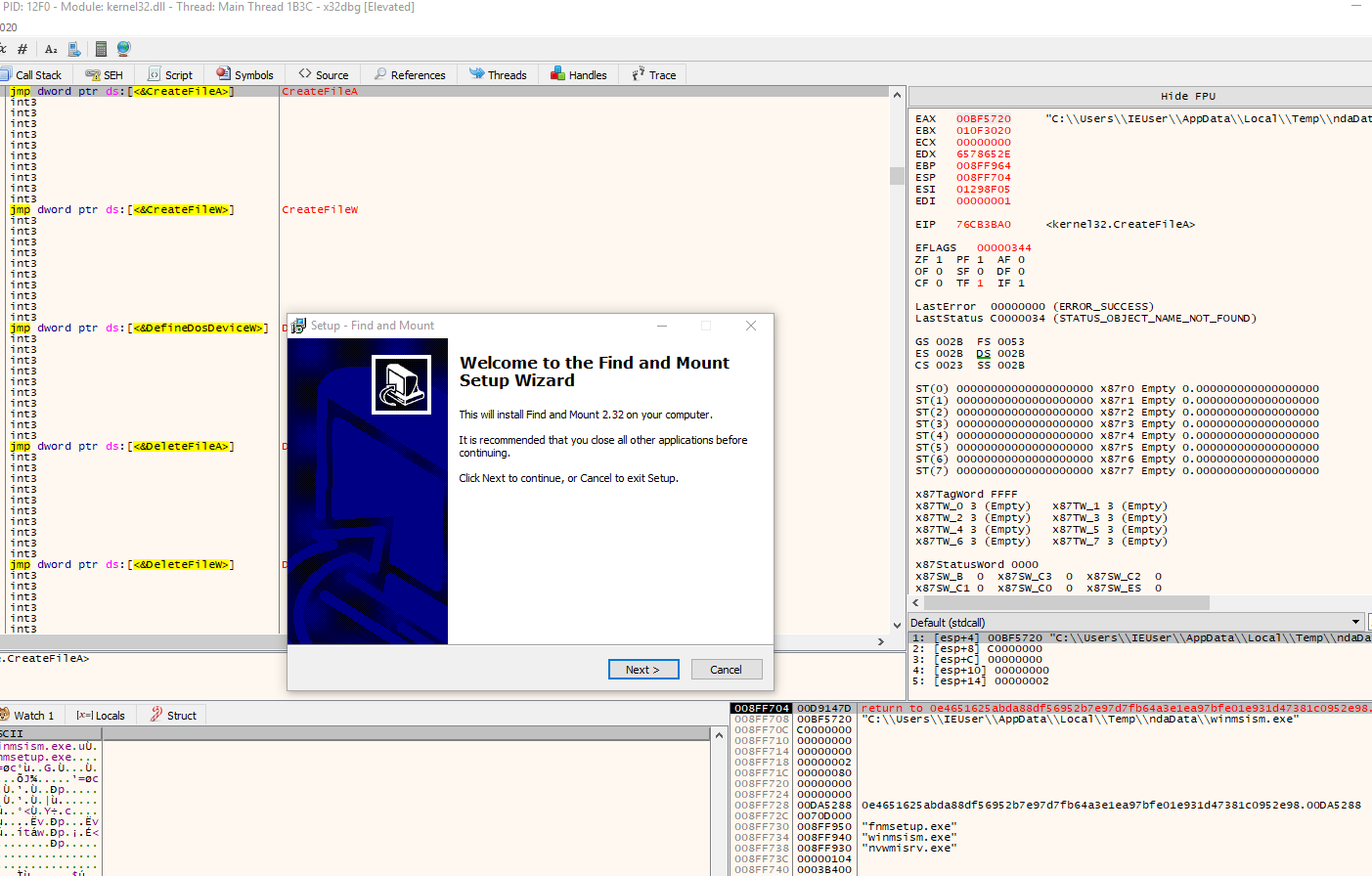The width and height of the screenshot is (1372, 876).
Task: Toggle the OF flag value
Action: pyautogui.click(x=939, y=272)
